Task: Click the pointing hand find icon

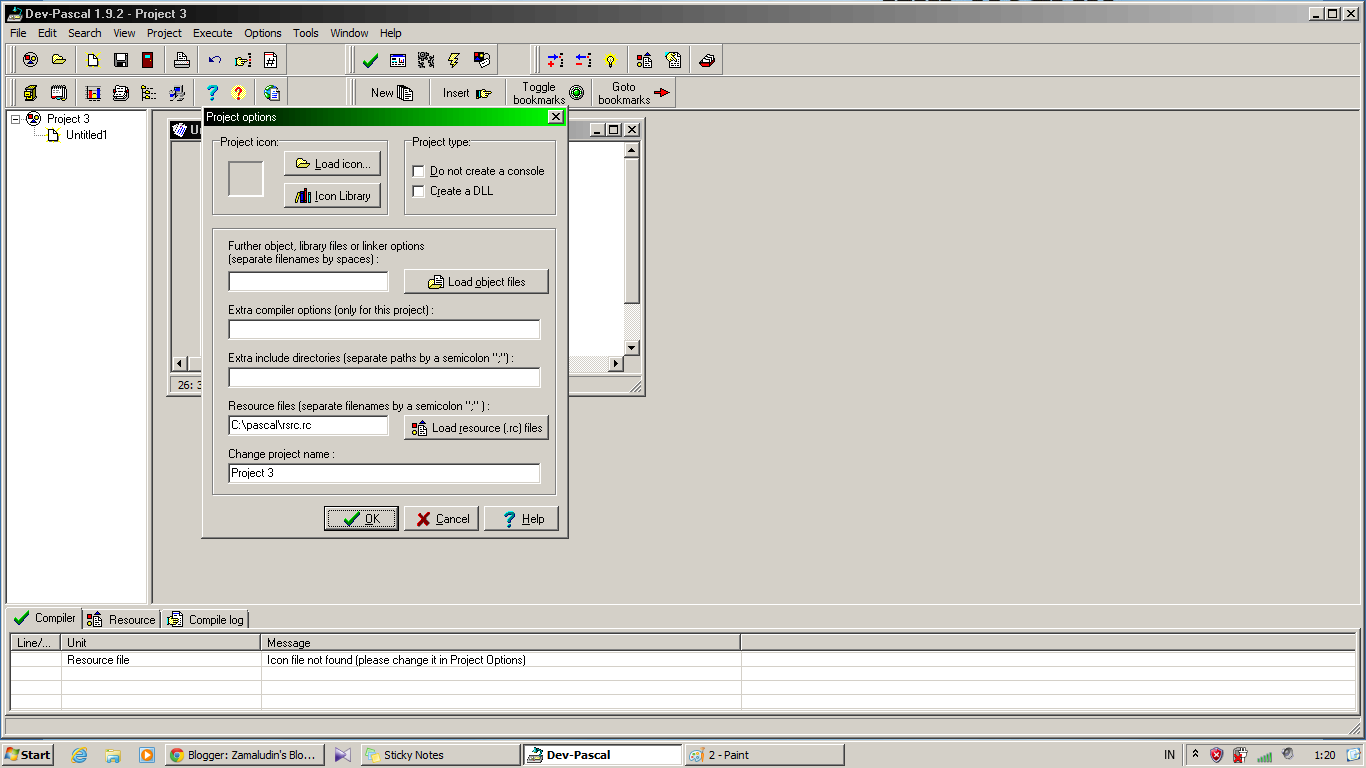Action: pyautogui.click(x=243, y=60)
